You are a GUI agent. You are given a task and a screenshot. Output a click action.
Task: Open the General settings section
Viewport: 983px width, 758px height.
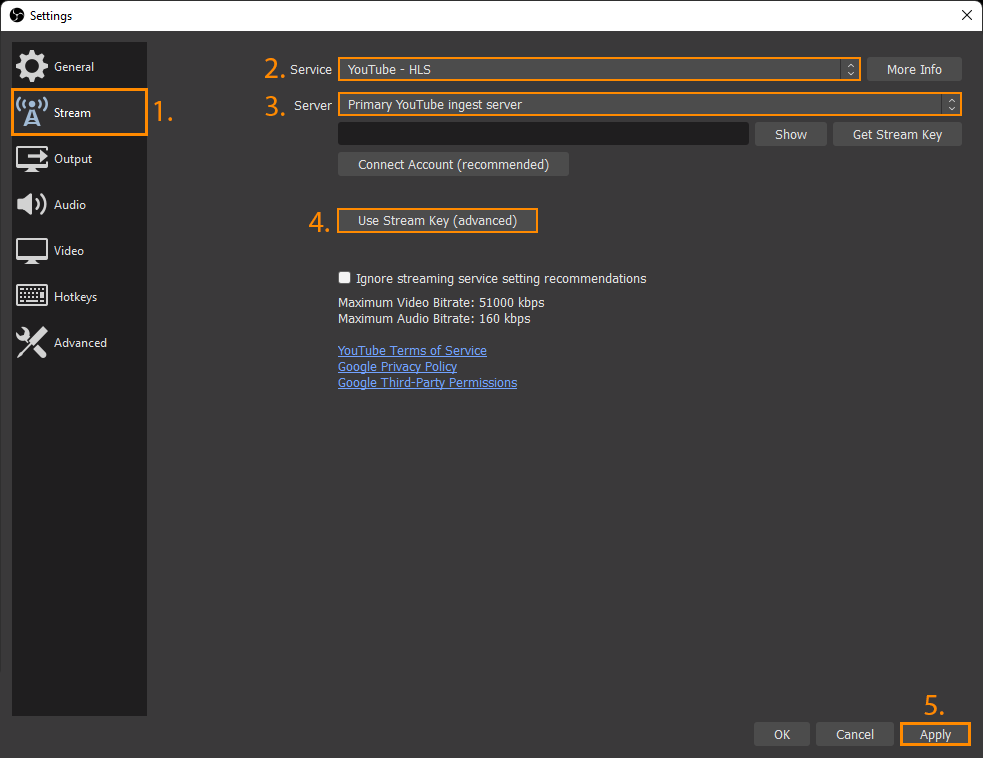tap(79, 66)
